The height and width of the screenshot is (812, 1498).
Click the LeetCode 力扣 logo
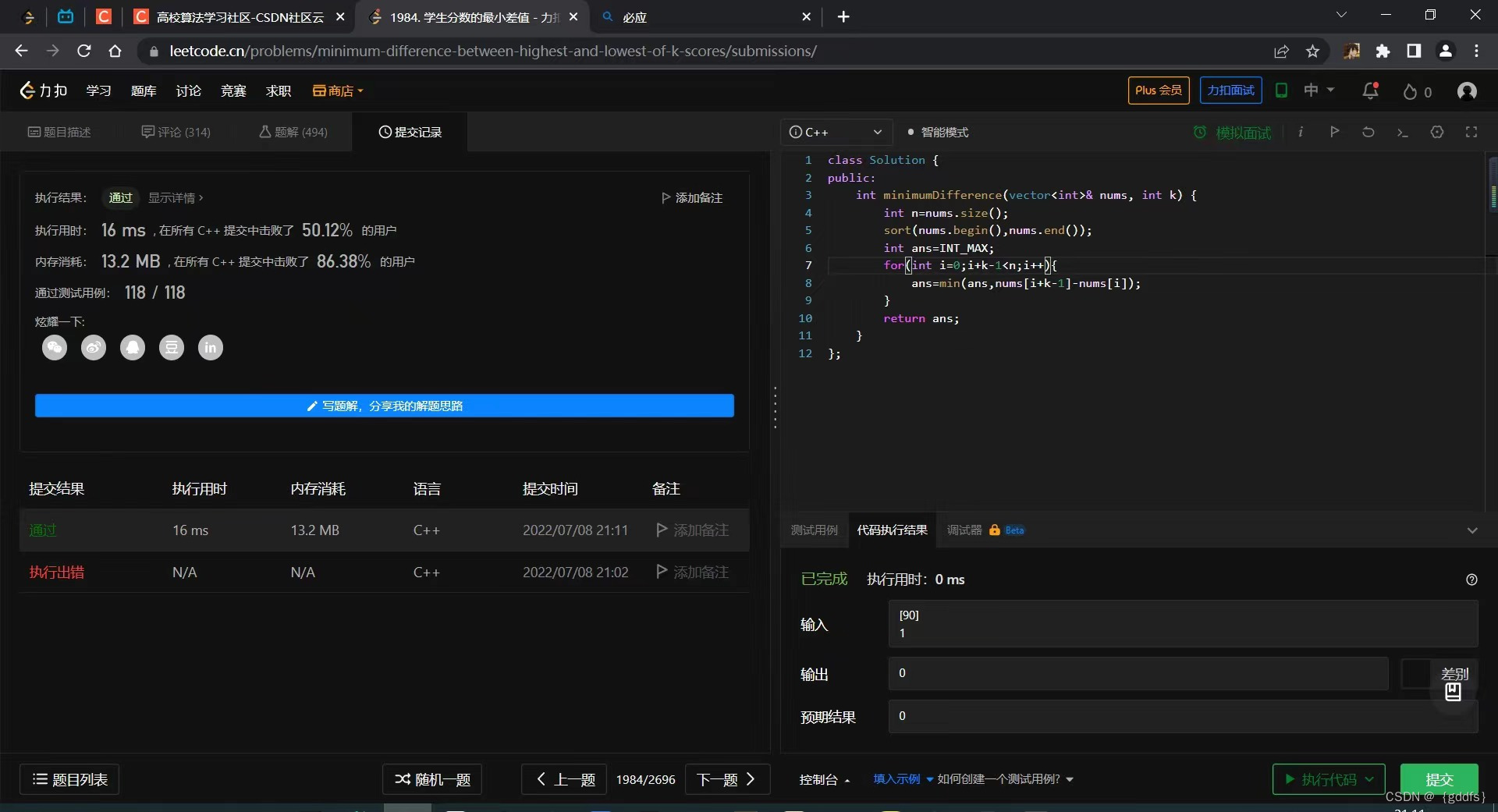click(43, 91)
